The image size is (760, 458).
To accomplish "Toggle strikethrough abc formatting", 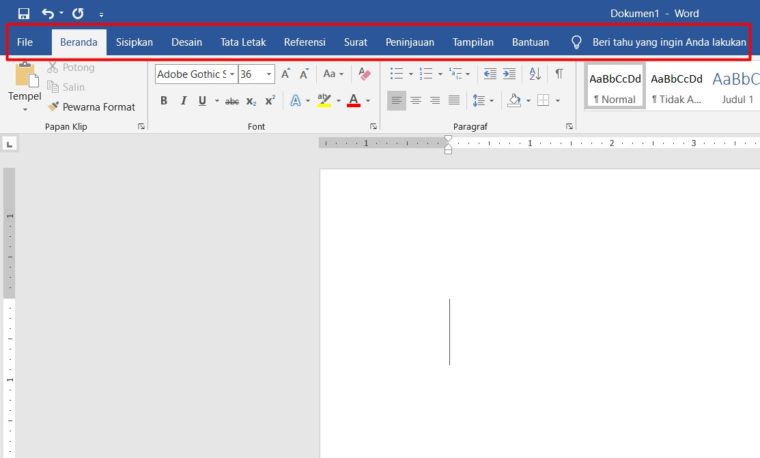I will (232, 101).
